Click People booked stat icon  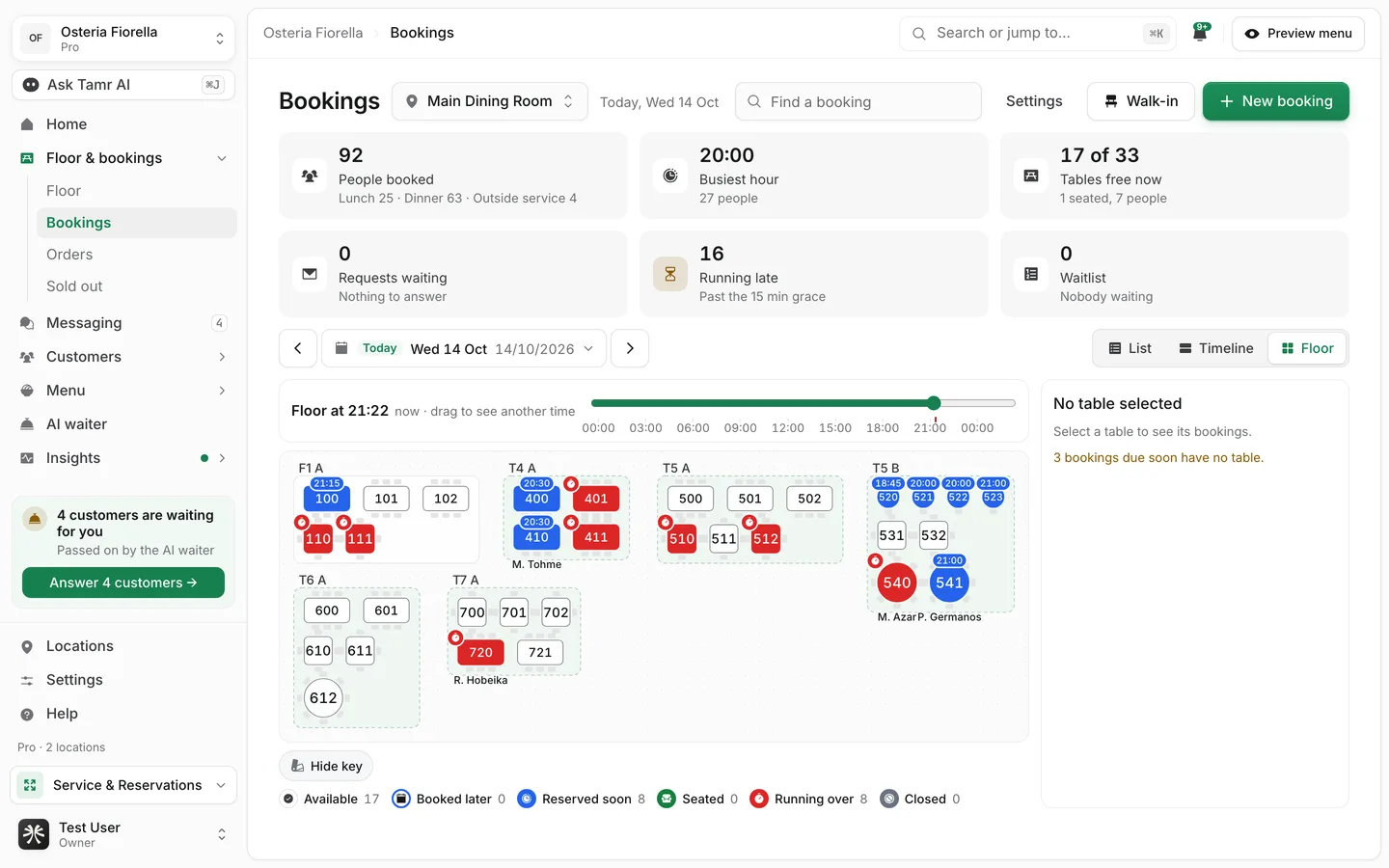point(310,176)
